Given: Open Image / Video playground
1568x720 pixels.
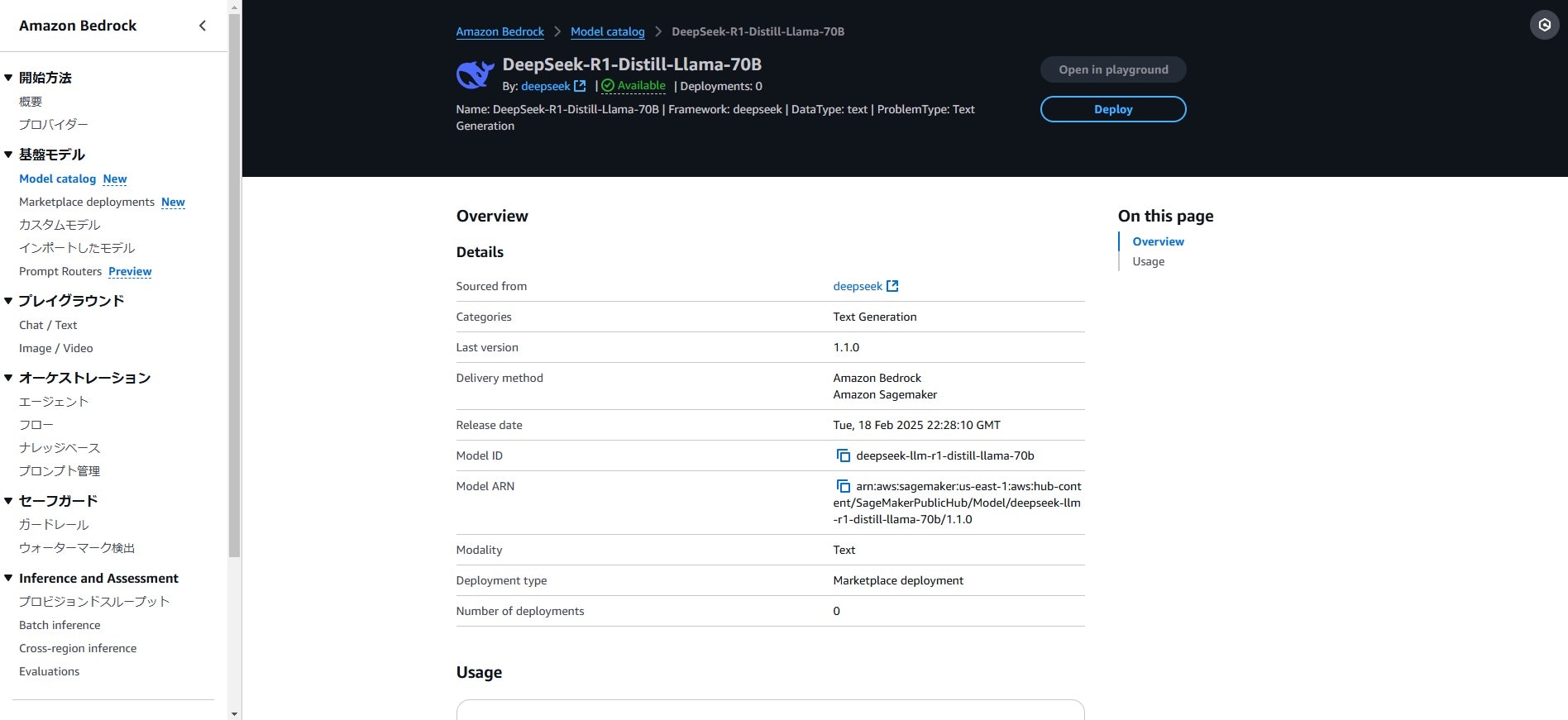Looking at the screenshot, I should point(56,348).
